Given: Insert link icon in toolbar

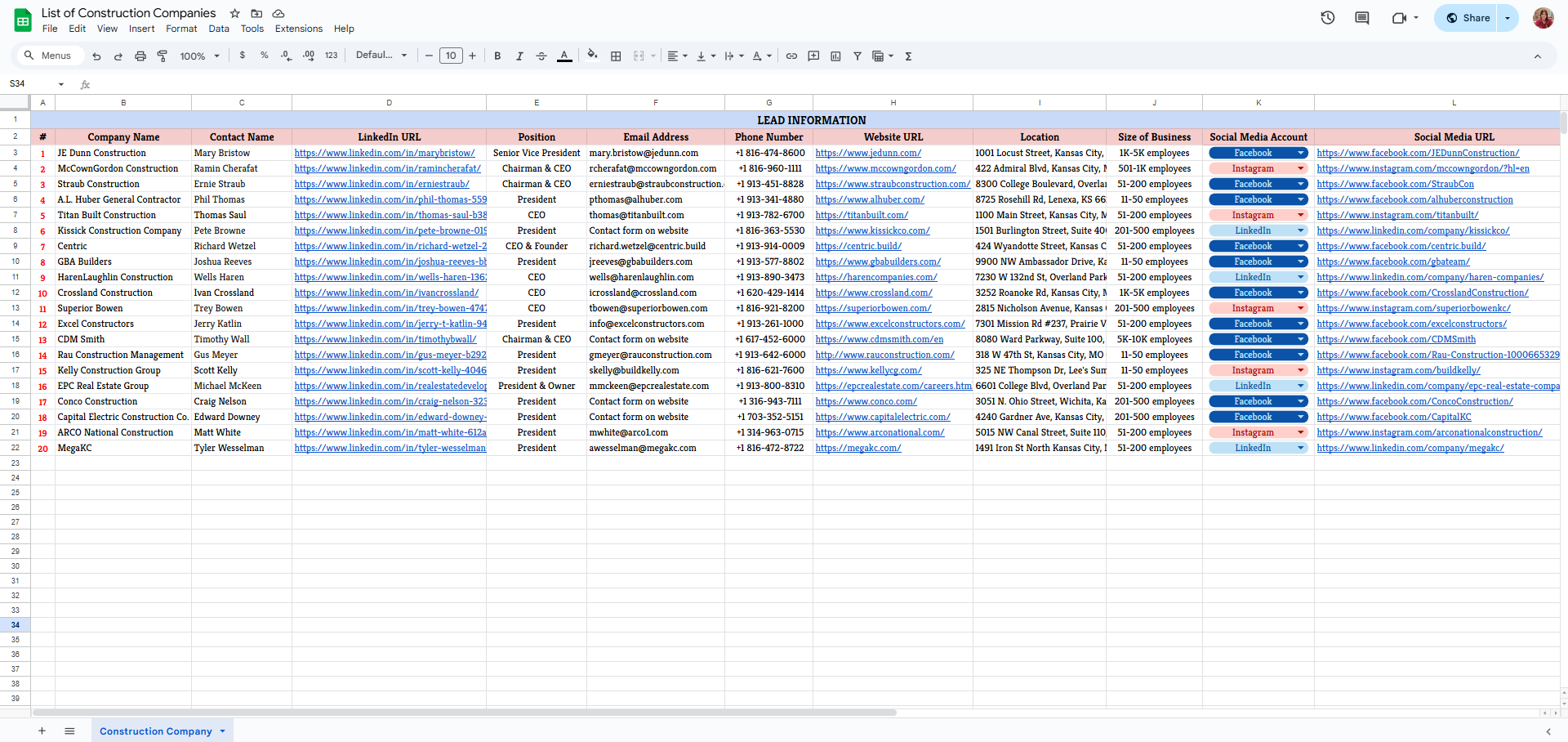Looking at the screenshot, I should [791, 56].
